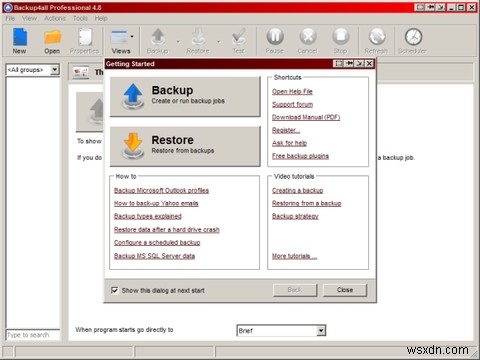The width and height of the screenshot is (480, 360).
Task: Toggle Show this dialog at next start checkbox
Action: [115, 290]
